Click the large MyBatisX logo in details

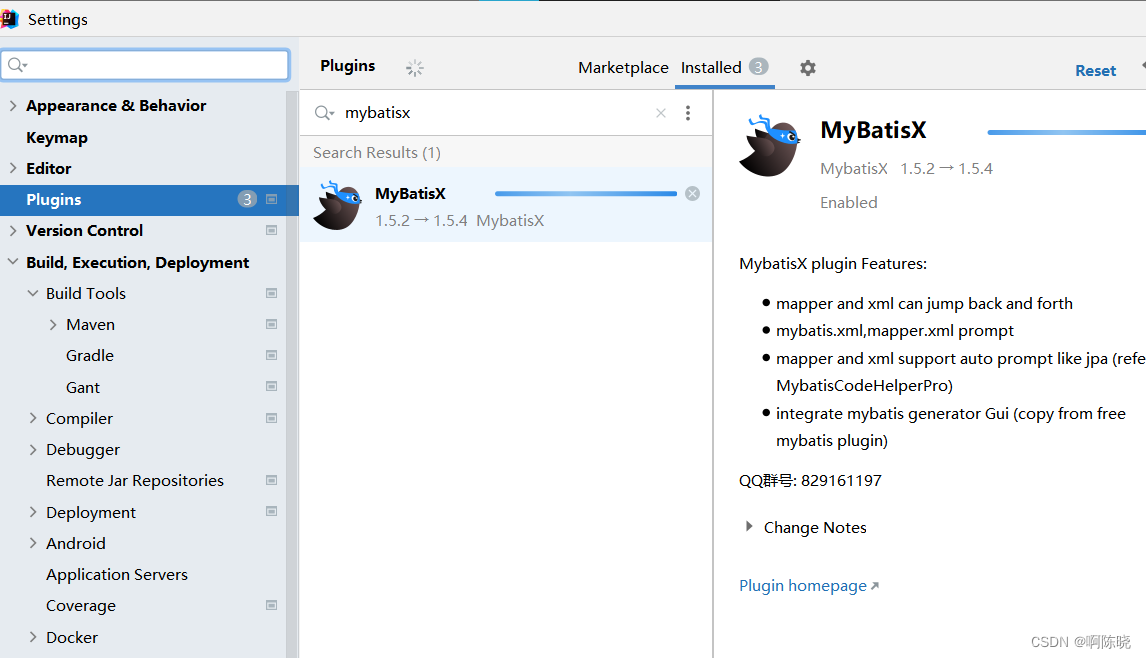click(770, 145)
